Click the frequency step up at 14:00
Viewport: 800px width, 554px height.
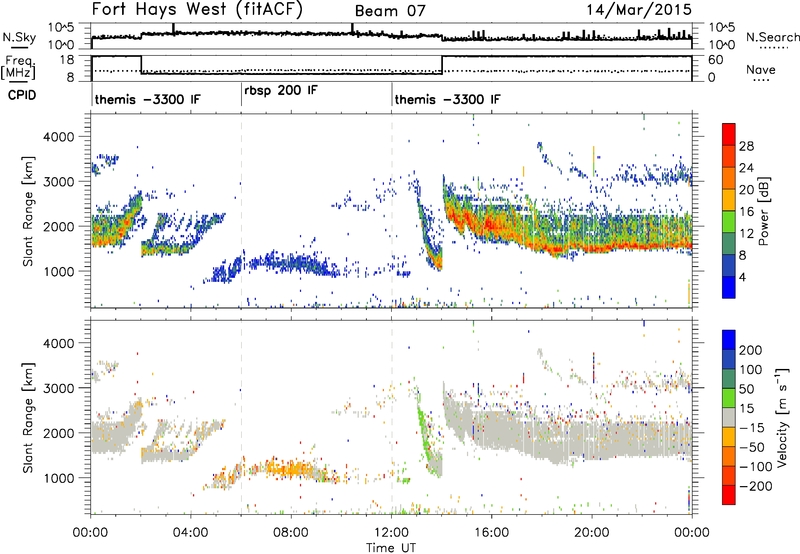click(x=442, y=65)
